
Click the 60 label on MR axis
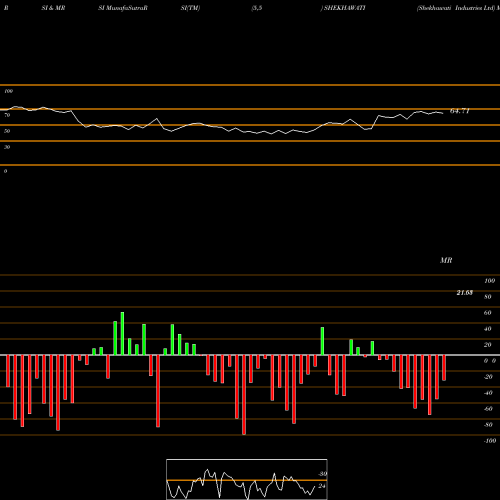(487, 313)
